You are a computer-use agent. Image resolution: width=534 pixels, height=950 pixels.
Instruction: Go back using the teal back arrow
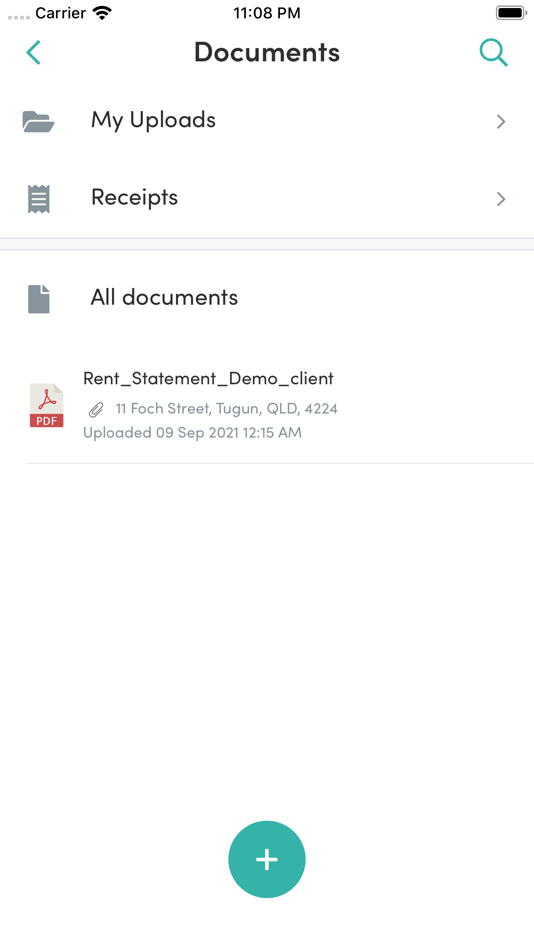(33, 53)
